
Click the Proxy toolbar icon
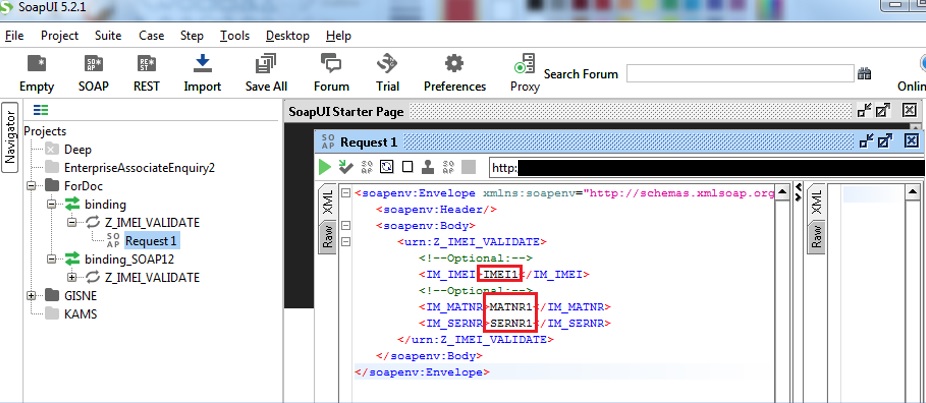click(x=524, y=65)
